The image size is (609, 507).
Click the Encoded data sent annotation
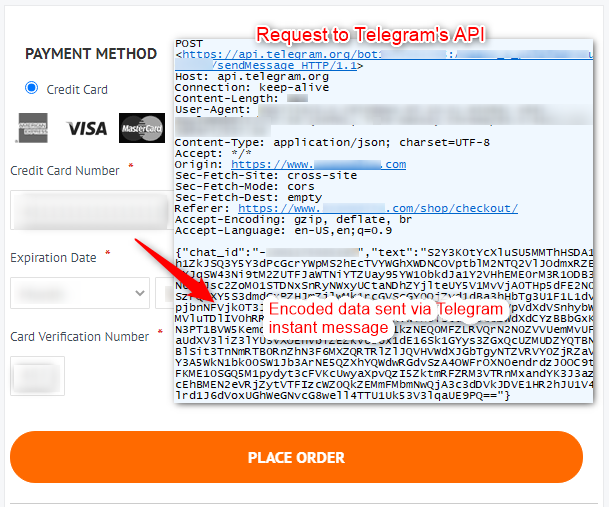point(386,318)
